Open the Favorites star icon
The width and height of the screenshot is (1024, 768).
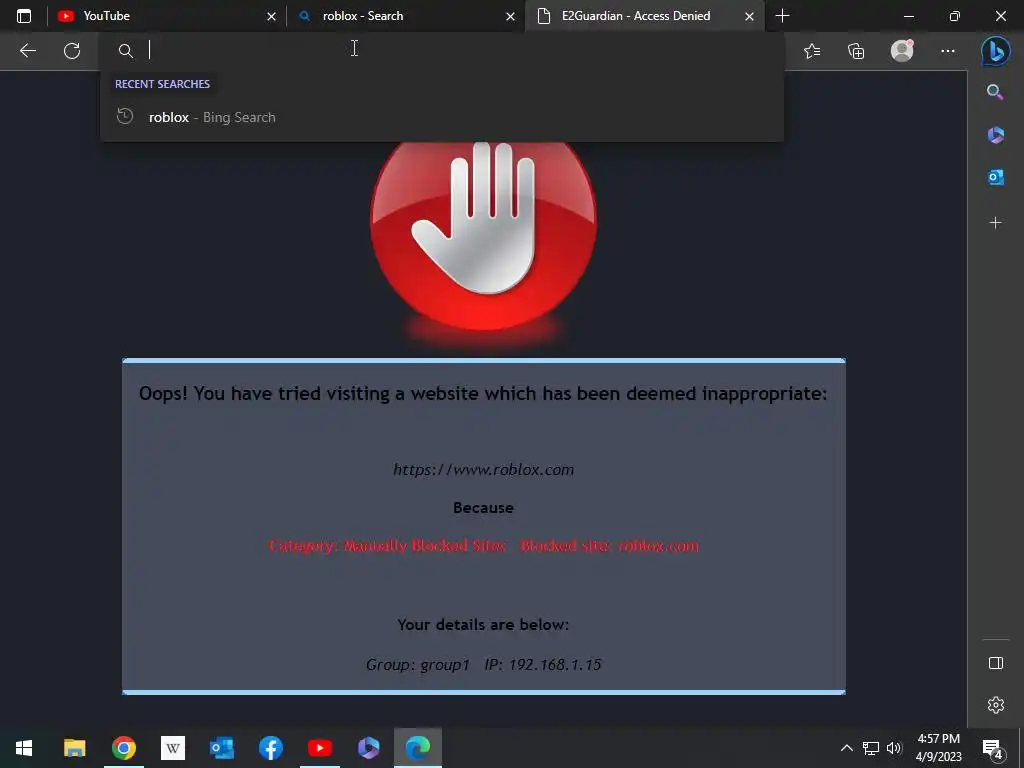tap(812, 50)
